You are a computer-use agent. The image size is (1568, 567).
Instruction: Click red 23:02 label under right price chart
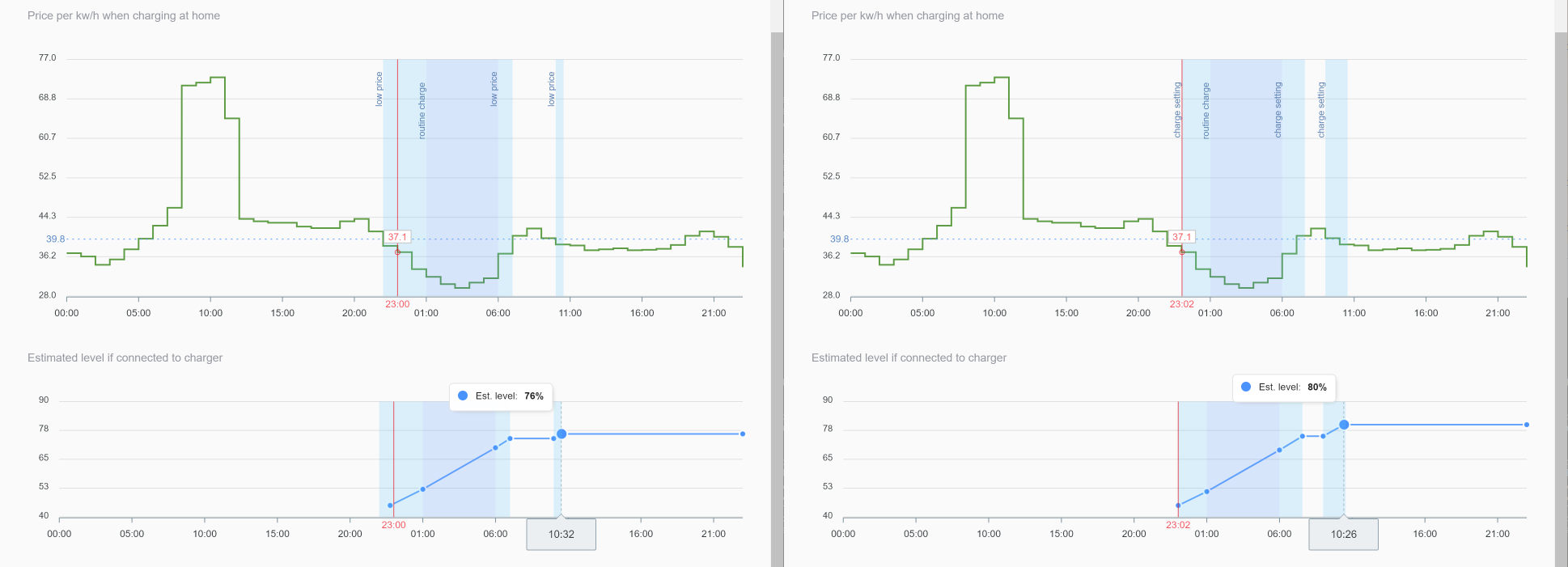click(x=1181, y=304)
